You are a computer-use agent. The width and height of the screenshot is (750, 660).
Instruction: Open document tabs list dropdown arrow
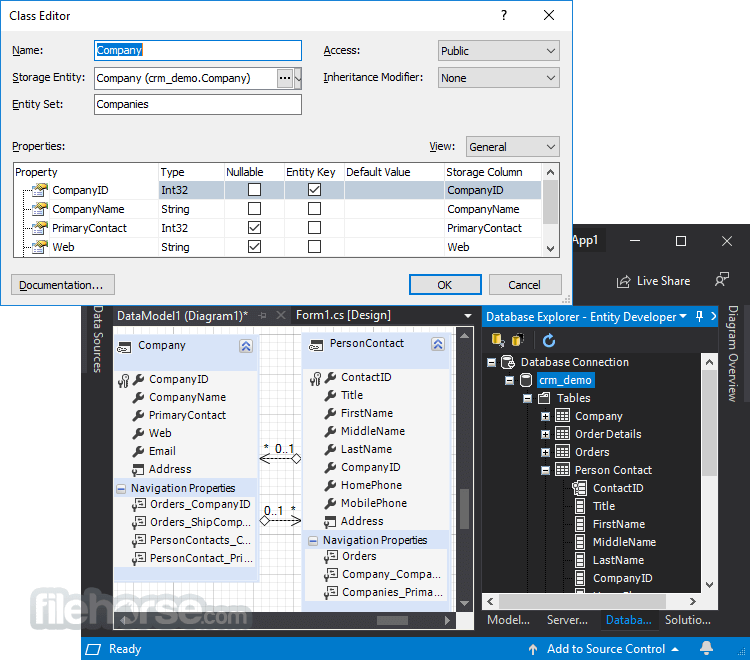(x=468, y=316)
